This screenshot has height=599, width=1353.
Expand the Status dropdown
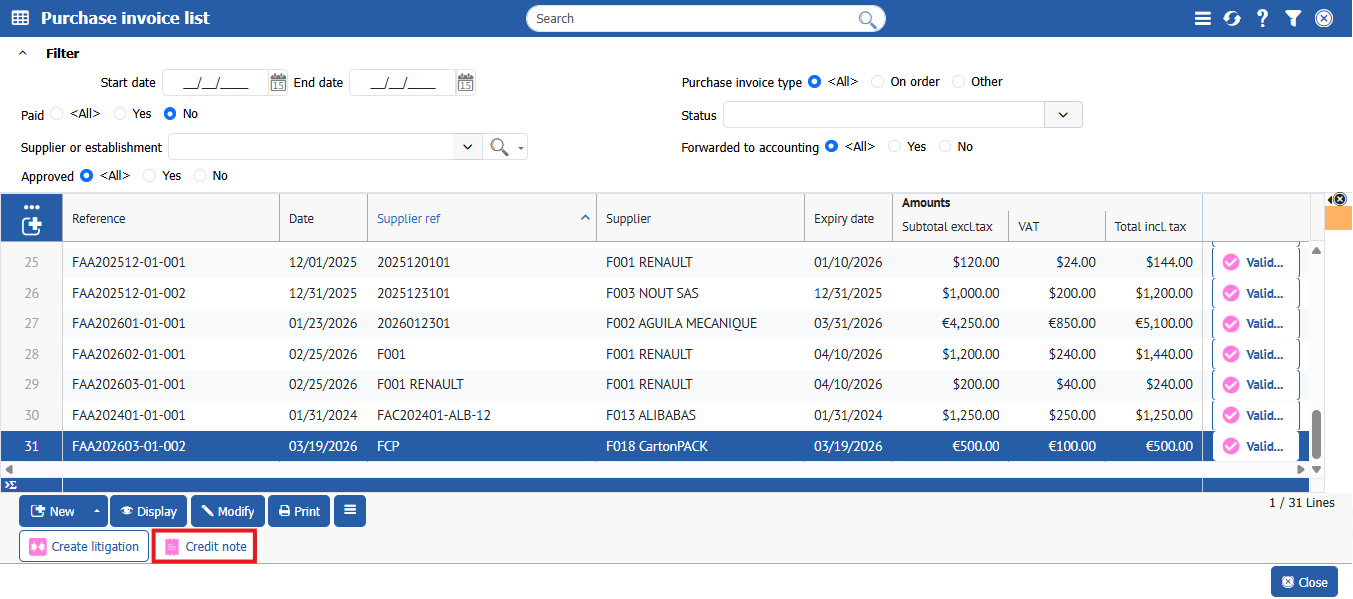[1063, 115]
